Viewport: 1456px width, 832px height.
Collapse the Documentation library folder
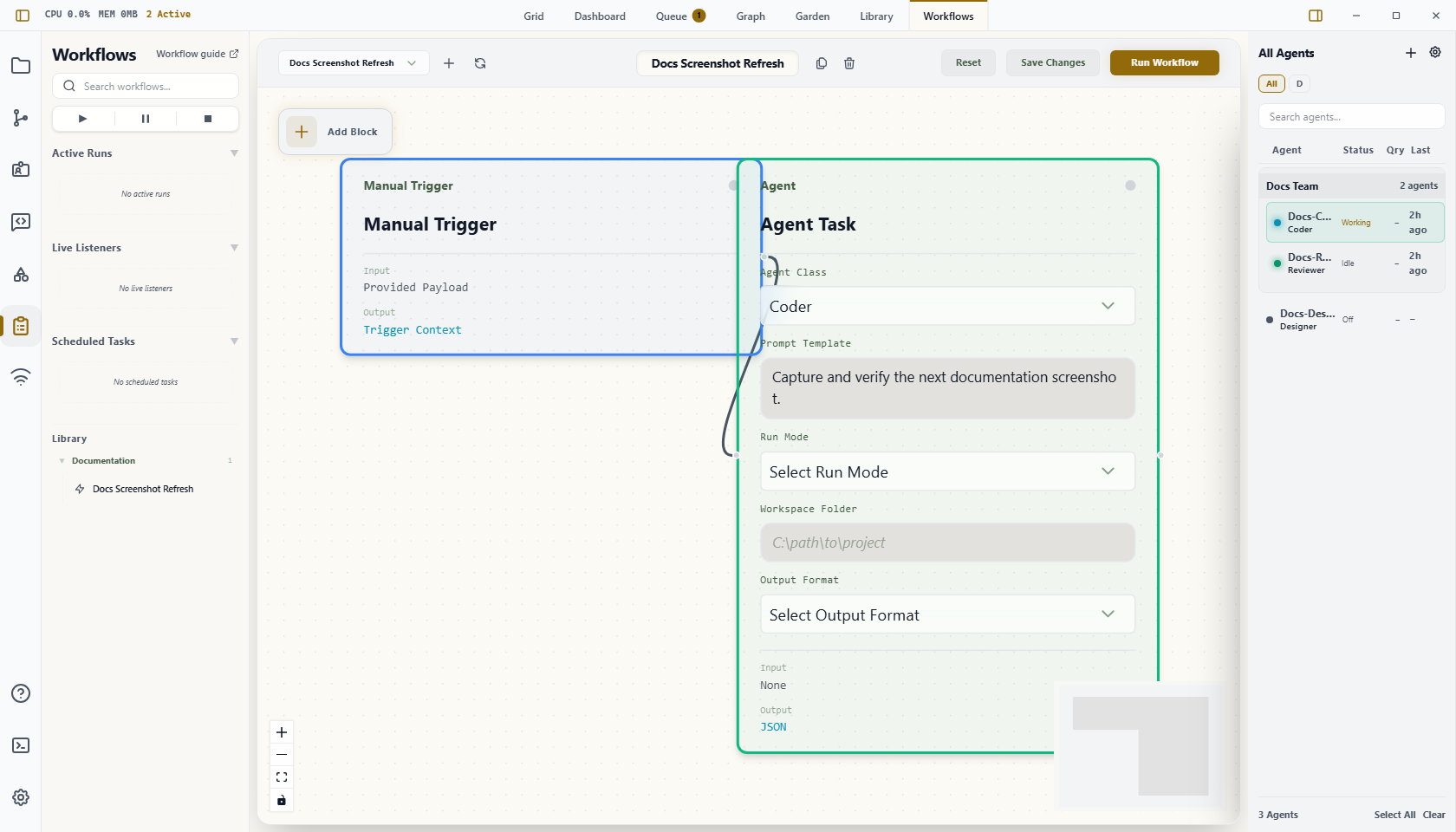(62, 461)
